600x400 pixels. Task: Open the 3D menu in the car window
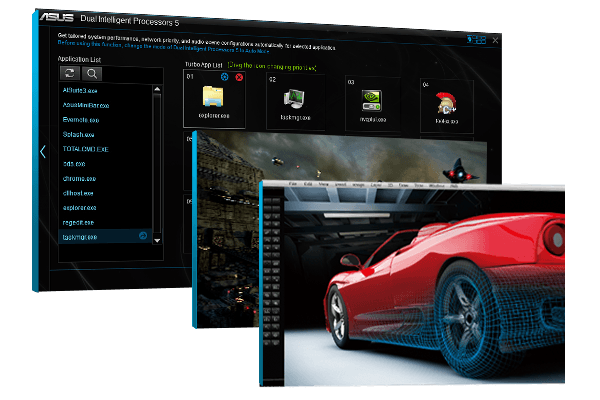(390, 185)
